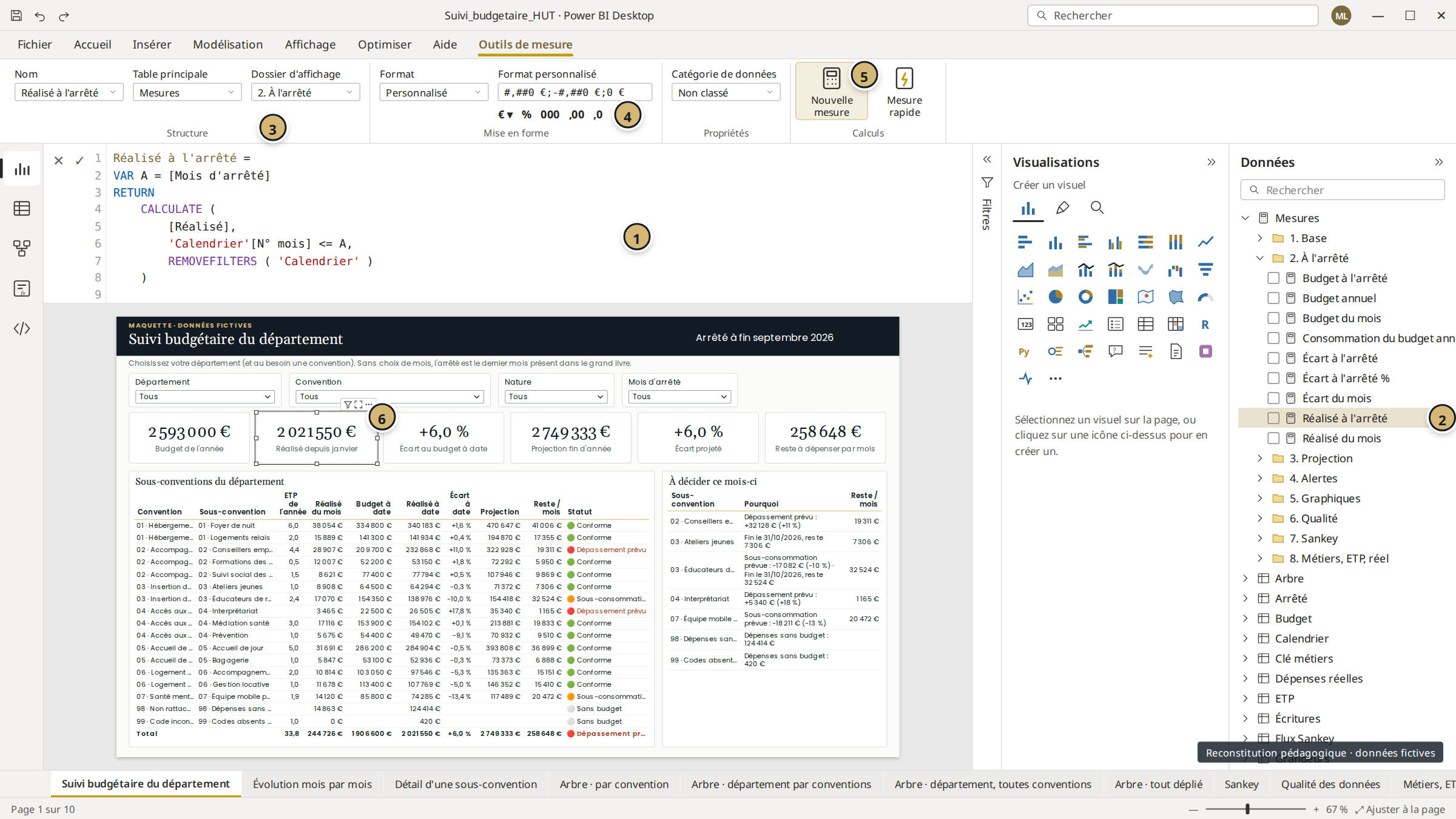Open the Modélisation ribbon tab
Screen dimensions: 1456x819
coord(228,44)
